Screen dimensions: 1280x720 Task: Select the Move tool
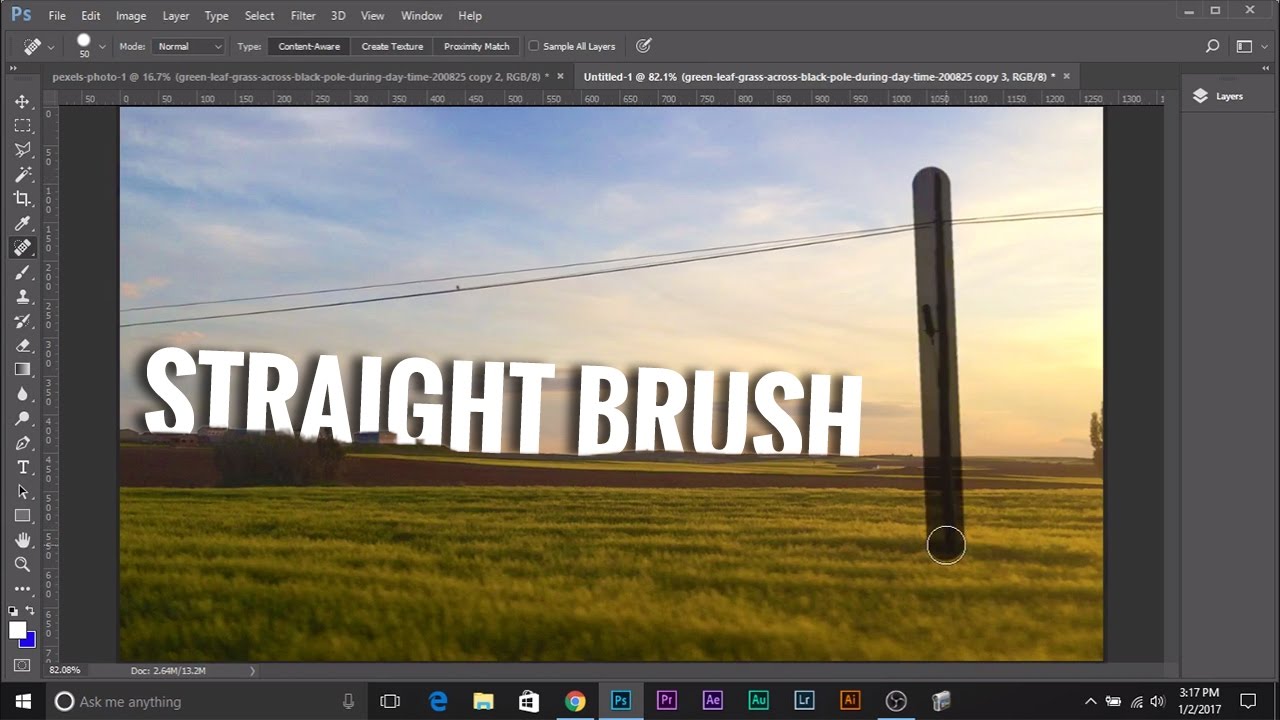(x=23, y=101)
